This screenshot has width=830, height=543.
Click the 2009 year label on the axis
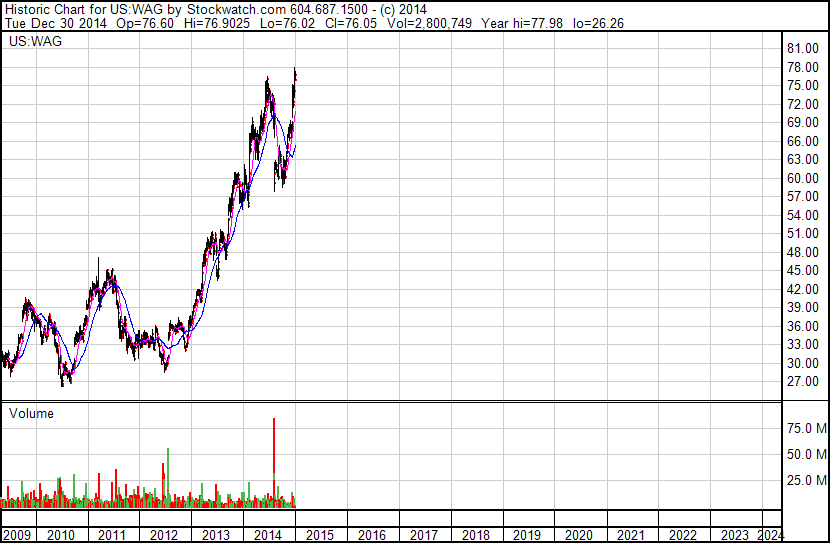click(17, 535)
